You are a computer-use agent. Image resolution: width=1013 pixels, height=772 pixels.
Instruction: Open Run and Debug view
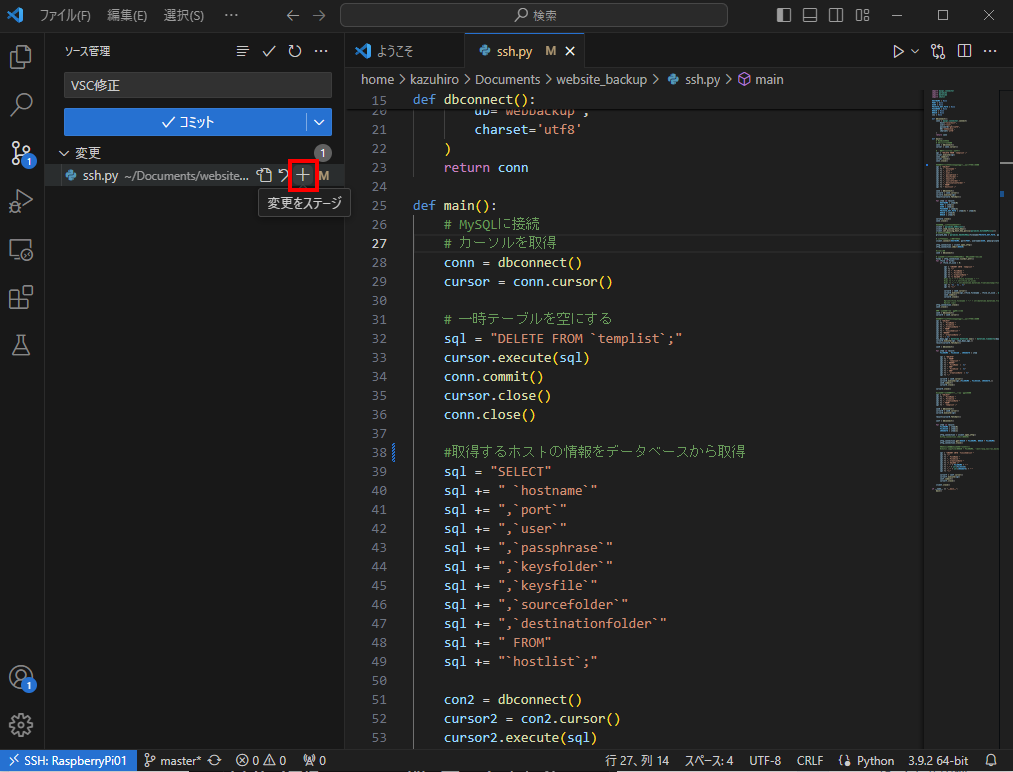click(20, 201)
